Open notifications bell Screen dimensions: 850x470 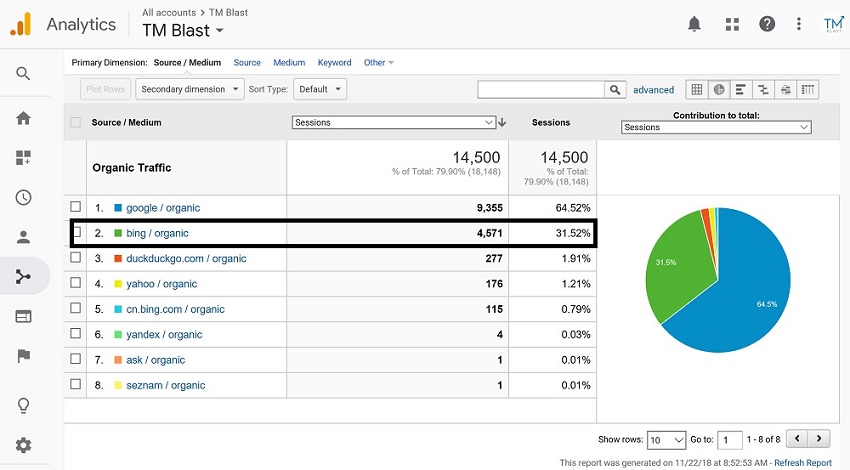click(694, 24)
